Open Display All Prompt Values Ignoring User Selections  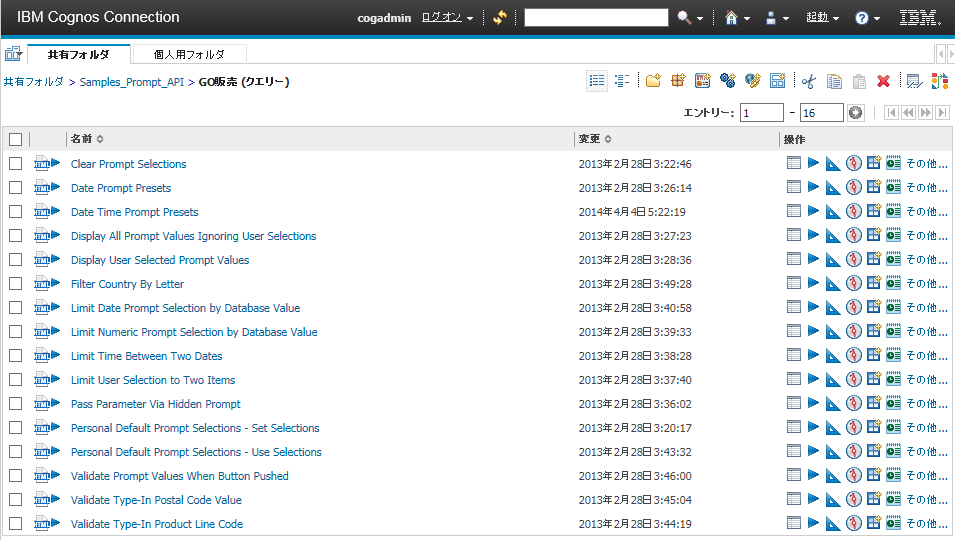coord(194,236)
